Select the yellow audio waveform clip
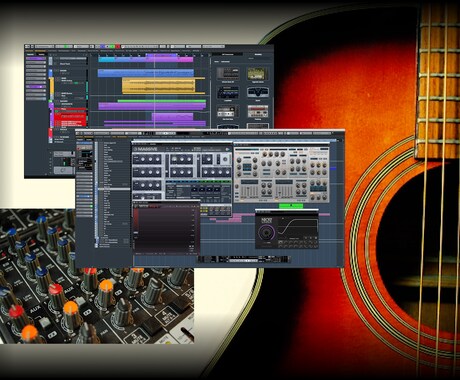The height and width of the screenshot is (380, 460). (158, 86)
